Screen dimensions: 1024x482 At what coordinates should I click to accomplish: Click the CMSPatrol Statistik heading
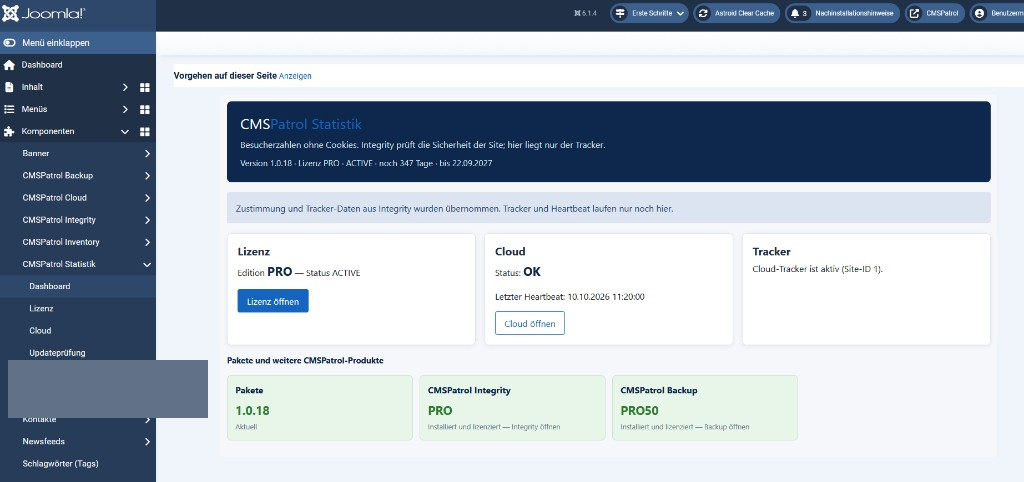(x=301, y=124)
